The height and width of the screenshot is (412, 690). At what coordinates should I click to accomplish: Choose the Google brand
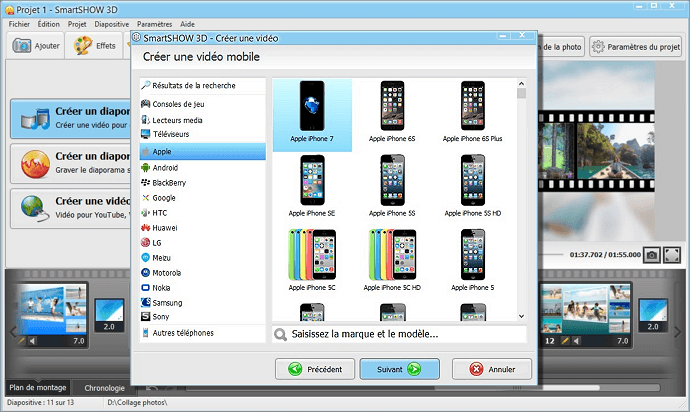click(203, 198)
